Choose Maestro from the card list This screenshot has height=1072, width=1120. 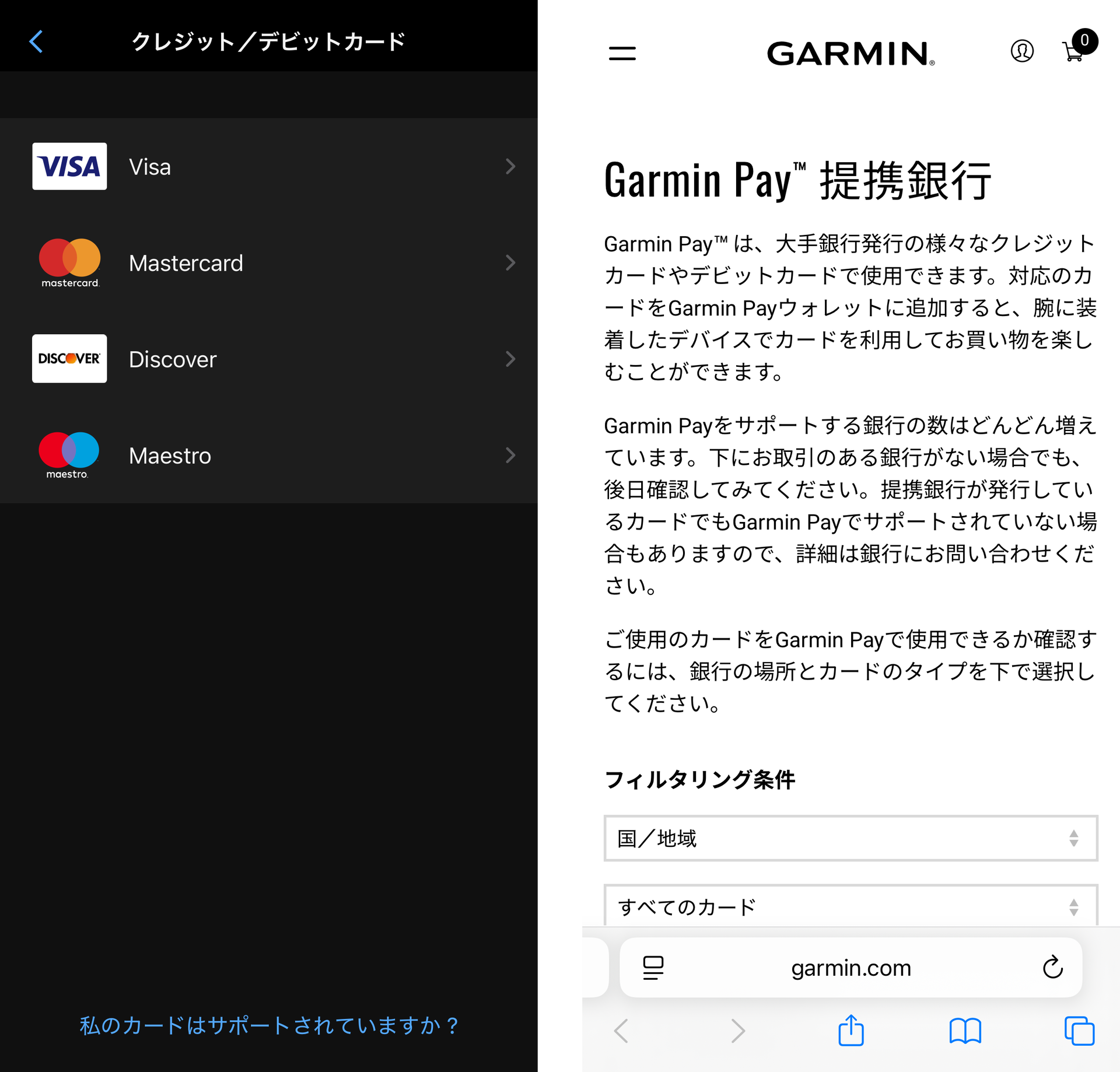[x=269, y=455]
